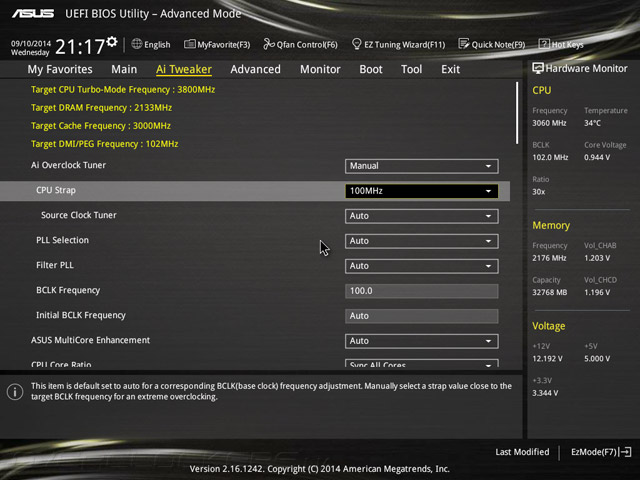The width and height of the screenshot is (640, 480).
Task: Switch to the Boot tab
Action: pos(371,69)
